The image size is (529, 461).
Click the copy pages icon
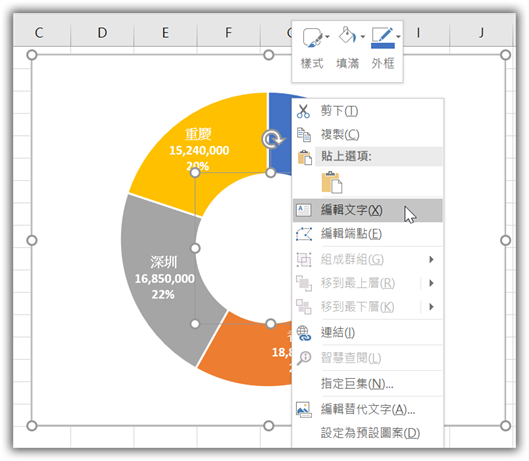pos(304,135)
